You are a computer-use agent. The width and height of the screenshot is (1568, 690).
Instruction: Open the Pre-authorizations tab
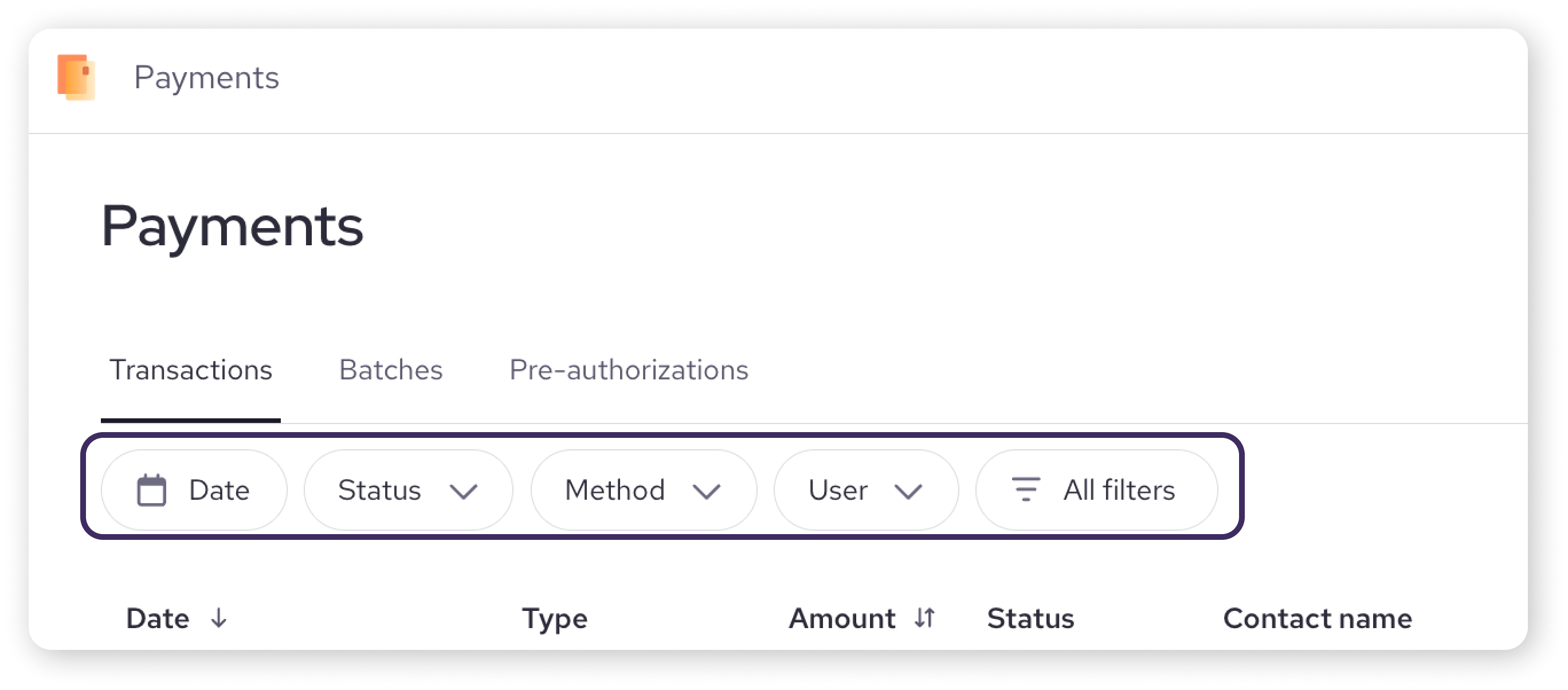629,369
